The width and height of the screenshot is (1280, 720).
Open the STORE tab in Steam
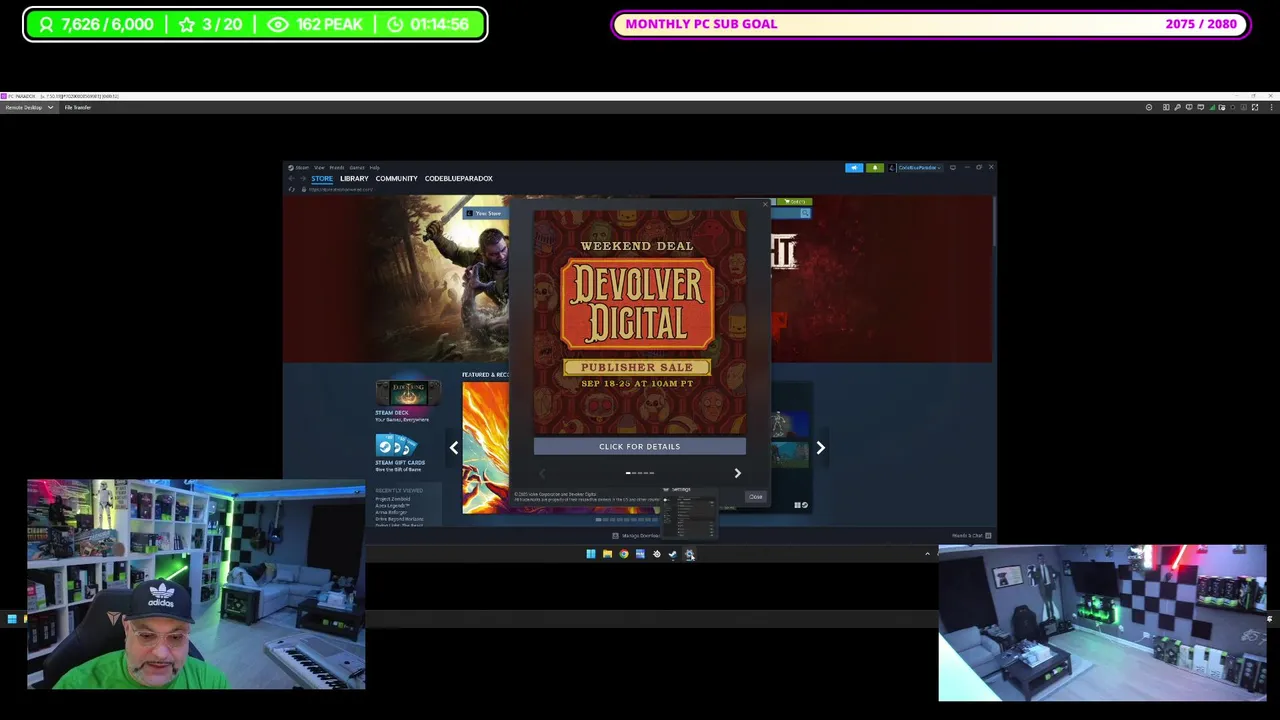pos(322,178)
